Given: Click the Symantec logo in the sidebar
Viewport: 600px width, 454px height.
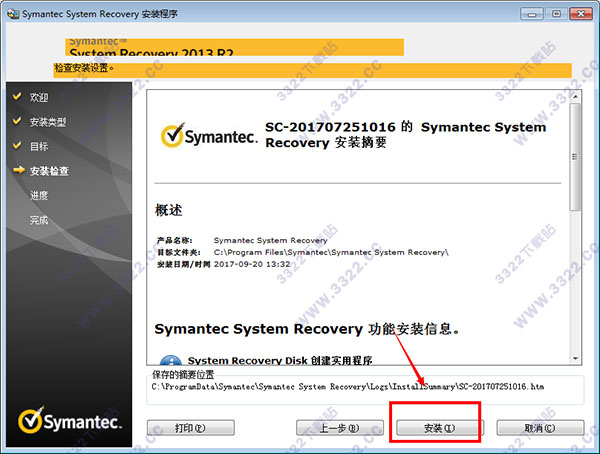Looking at the screenshot, I should [70, 420].
